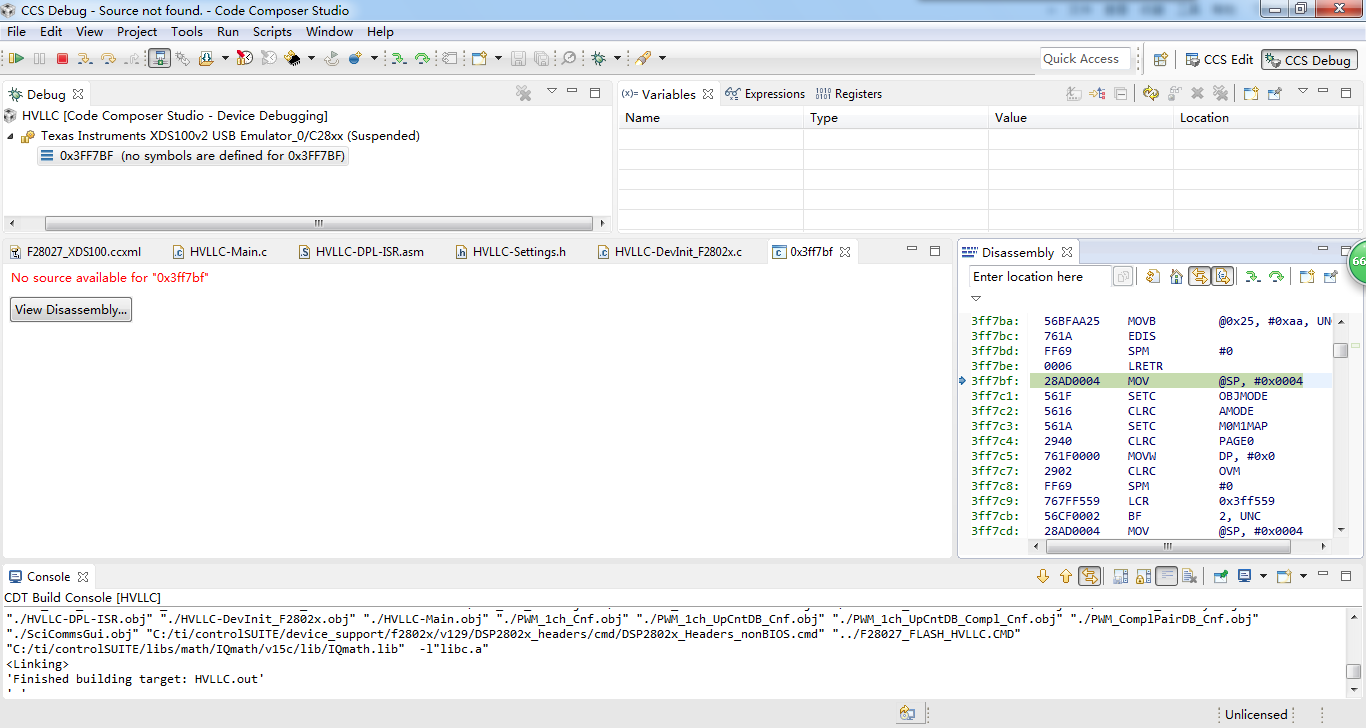Click Previous Error up arrow in Console
1366x728 pixels.
click(x=1066, y=576)
